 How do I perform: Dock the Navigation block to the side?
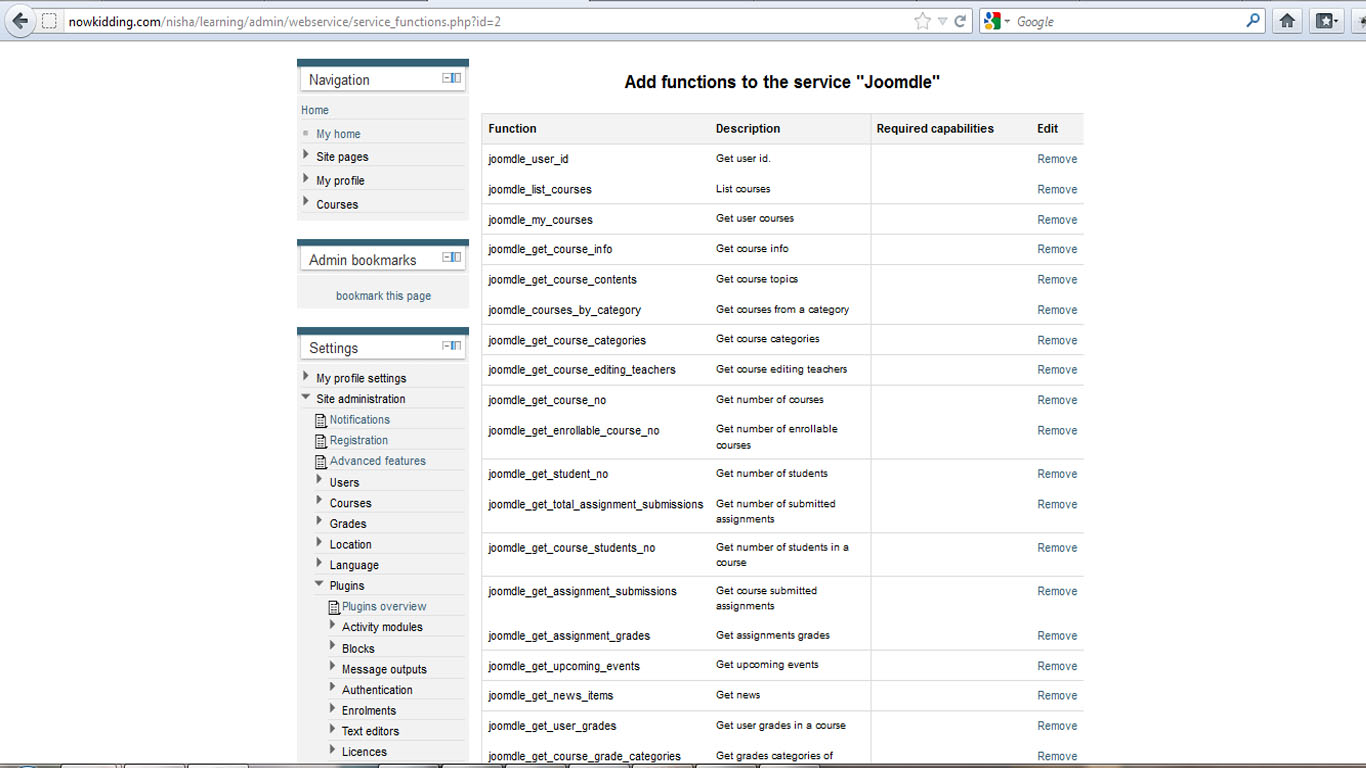pos(457,78)
